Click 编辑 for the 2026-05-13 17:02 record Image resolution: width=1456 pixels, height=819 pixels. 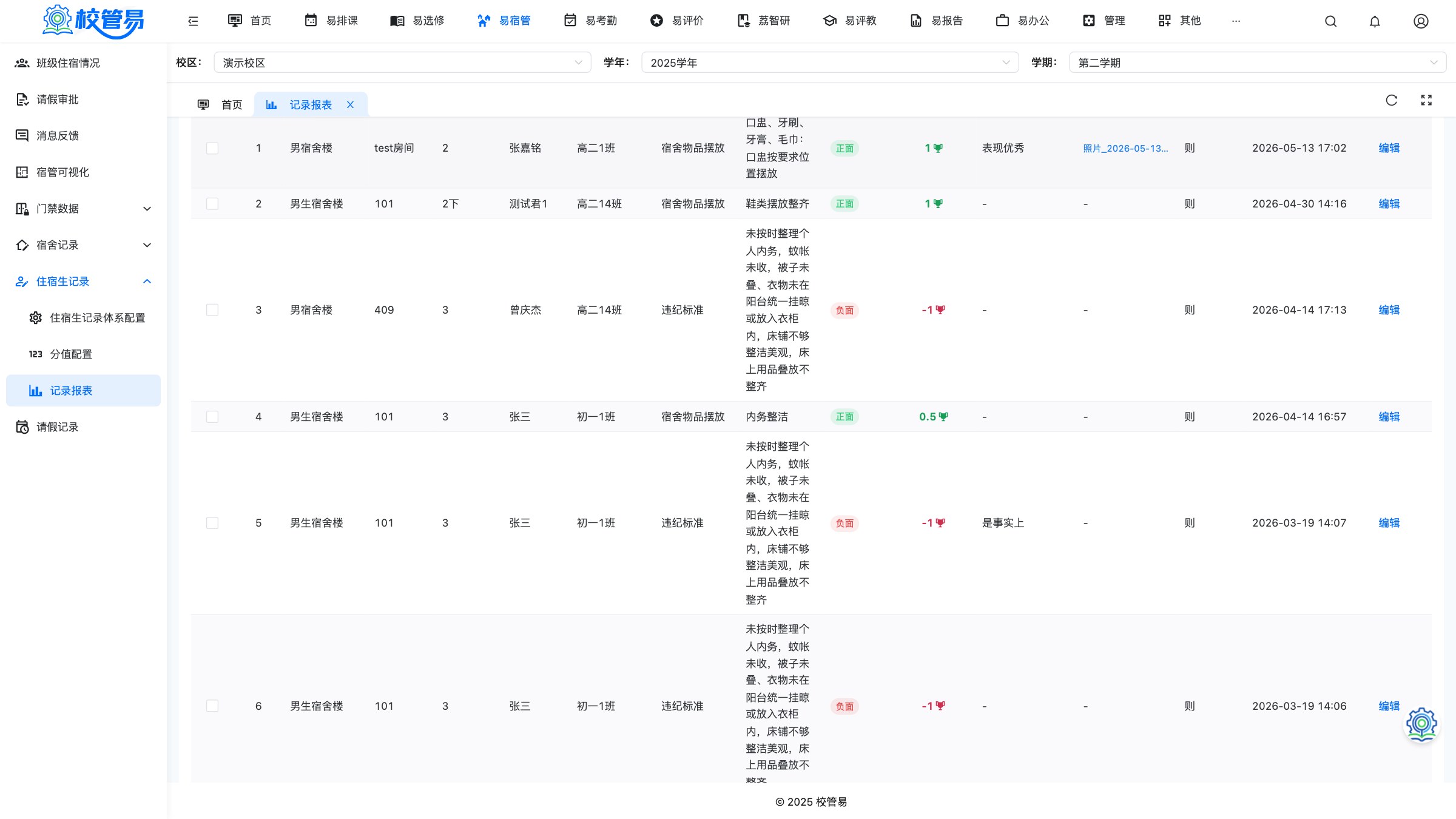(x=1389, y=148)
